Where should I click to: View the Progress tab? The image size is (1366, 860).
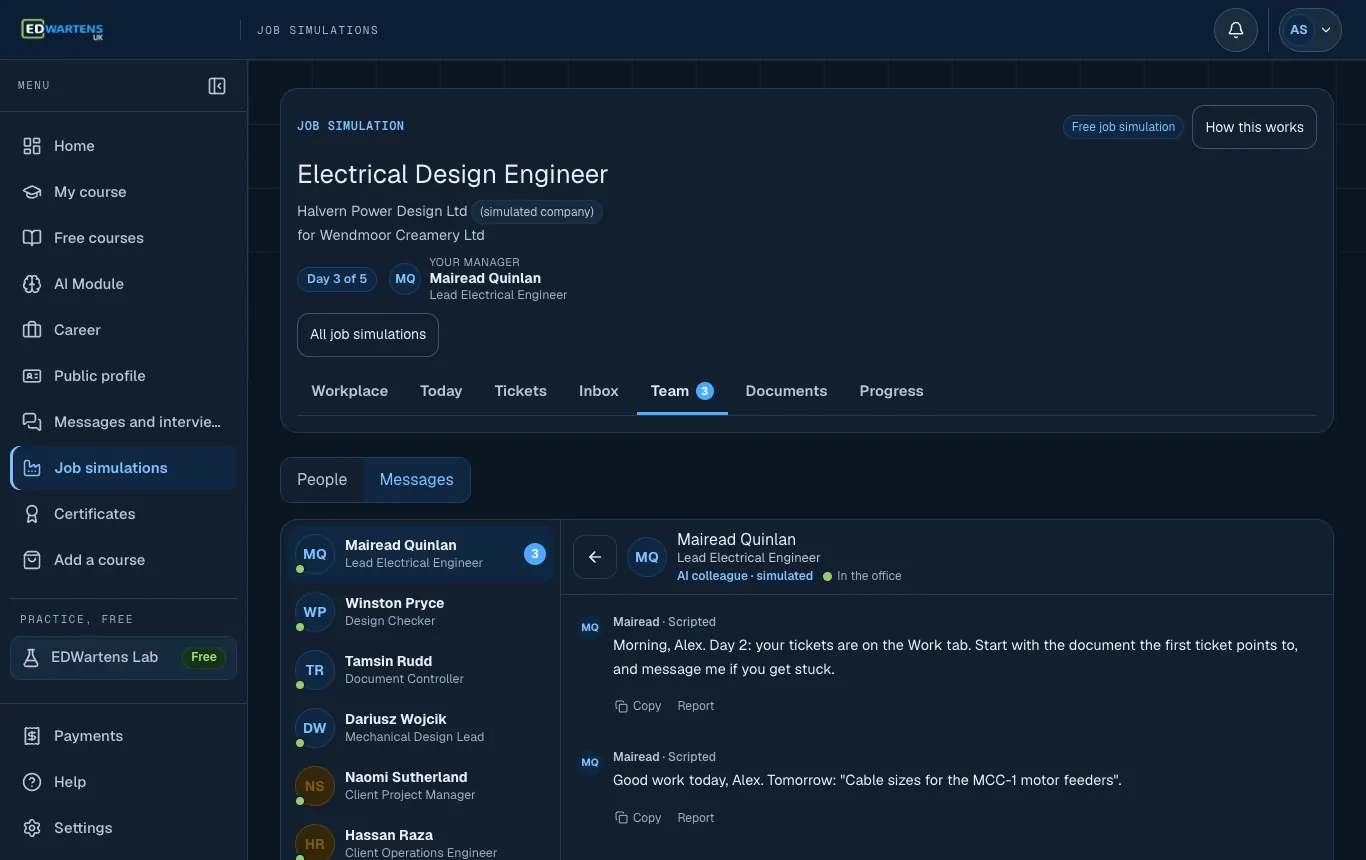pos(891,391)
